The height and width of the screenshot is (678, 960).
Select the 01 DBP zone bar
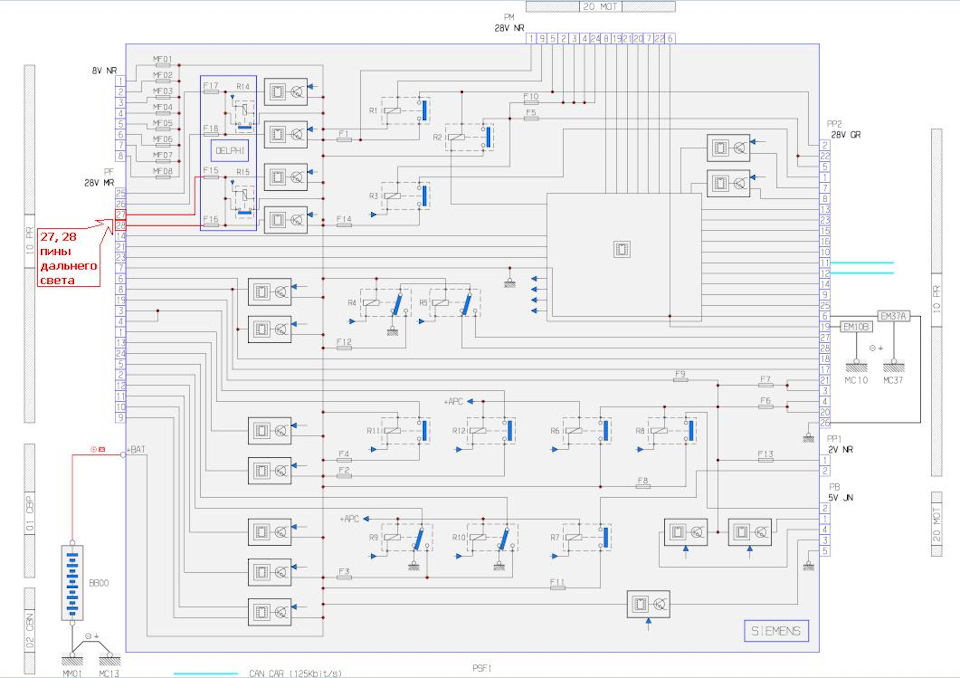tap(29, 511)
